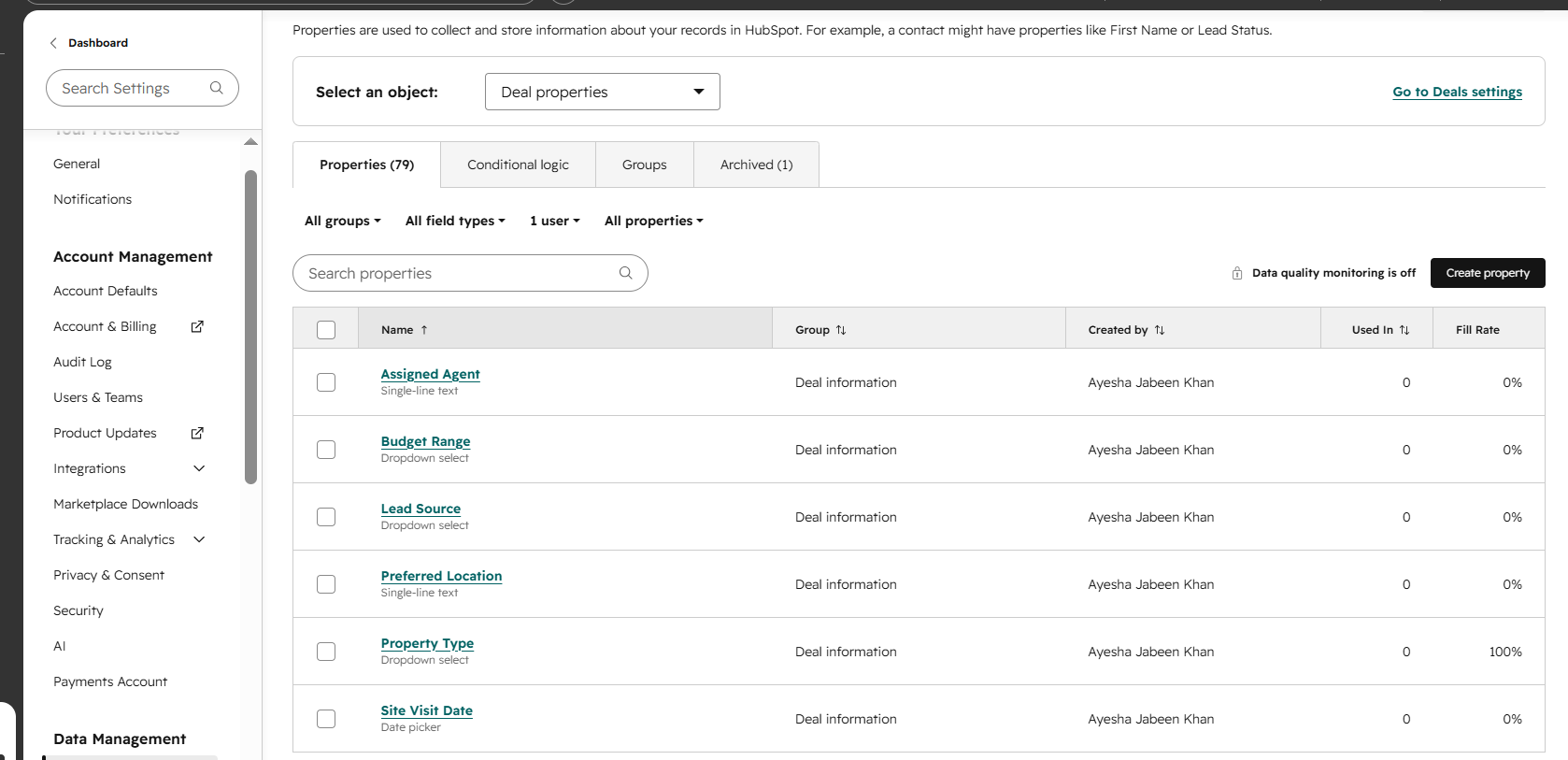This screenshot has height=760, width=1568.
Task: Click the Search properties input field
Action: click(x=470, y=273)
